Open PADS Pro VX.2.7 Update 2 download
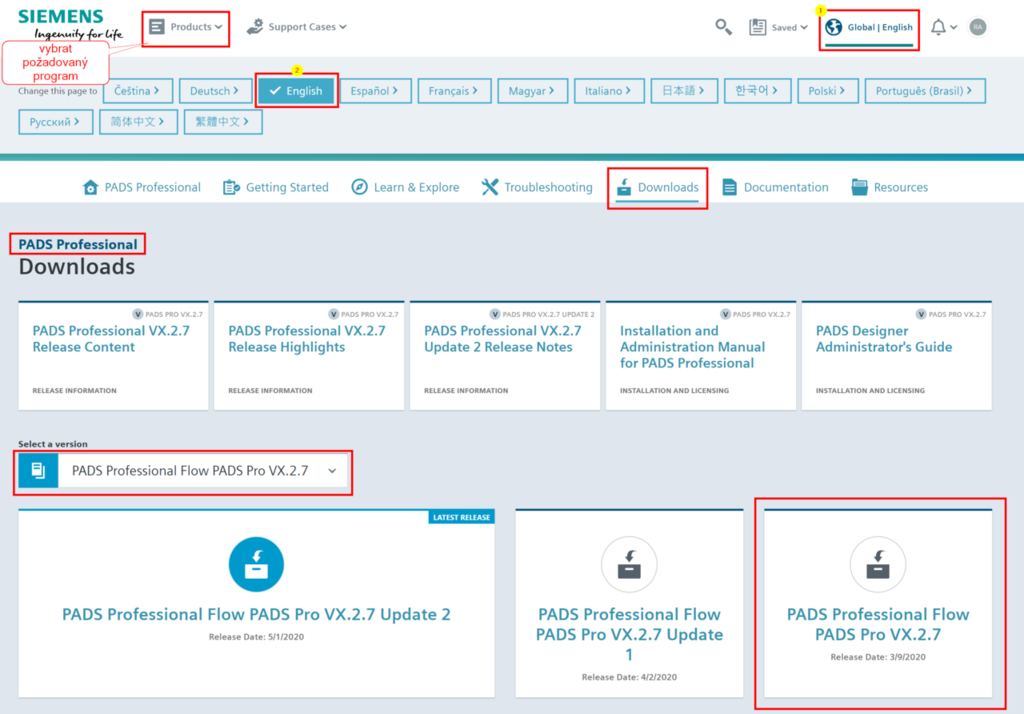 [x=256, y=615]
